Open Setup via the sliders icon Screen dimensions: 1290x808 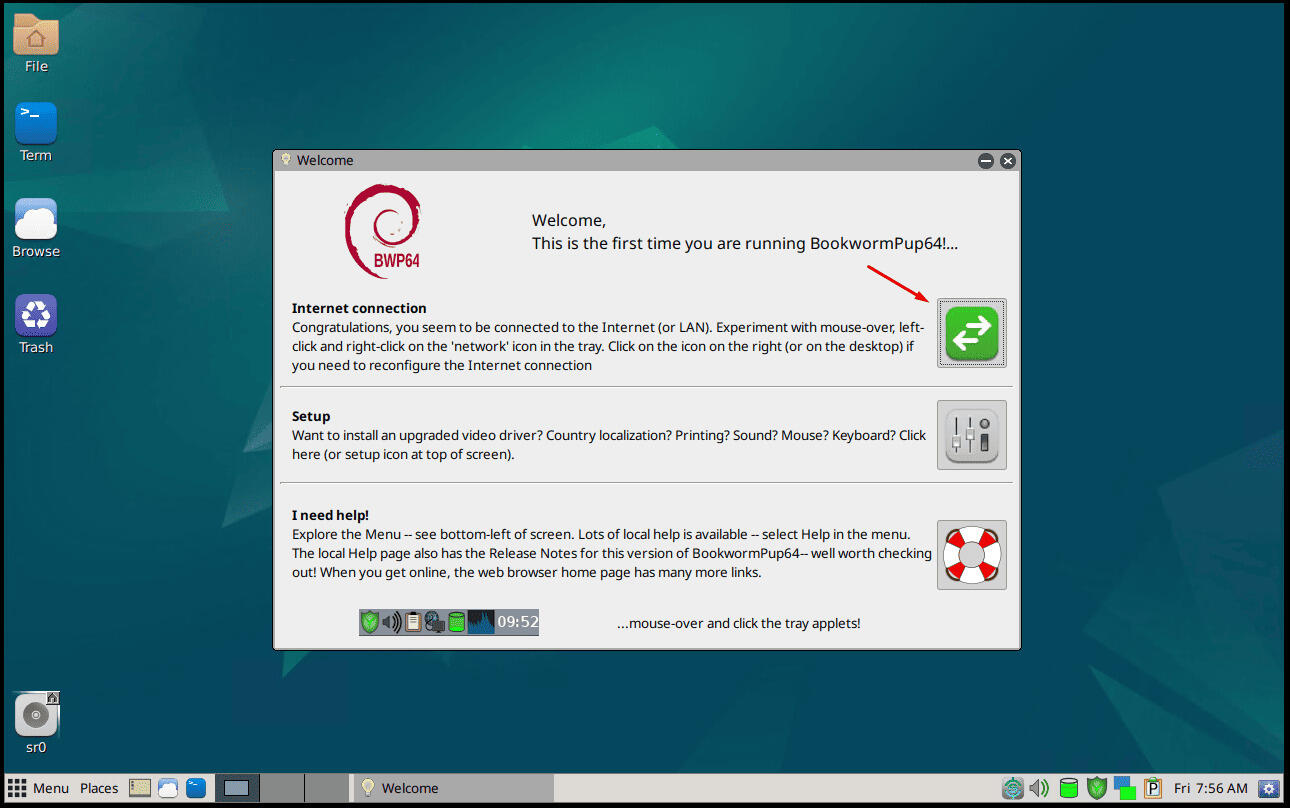tap(971, 435)
